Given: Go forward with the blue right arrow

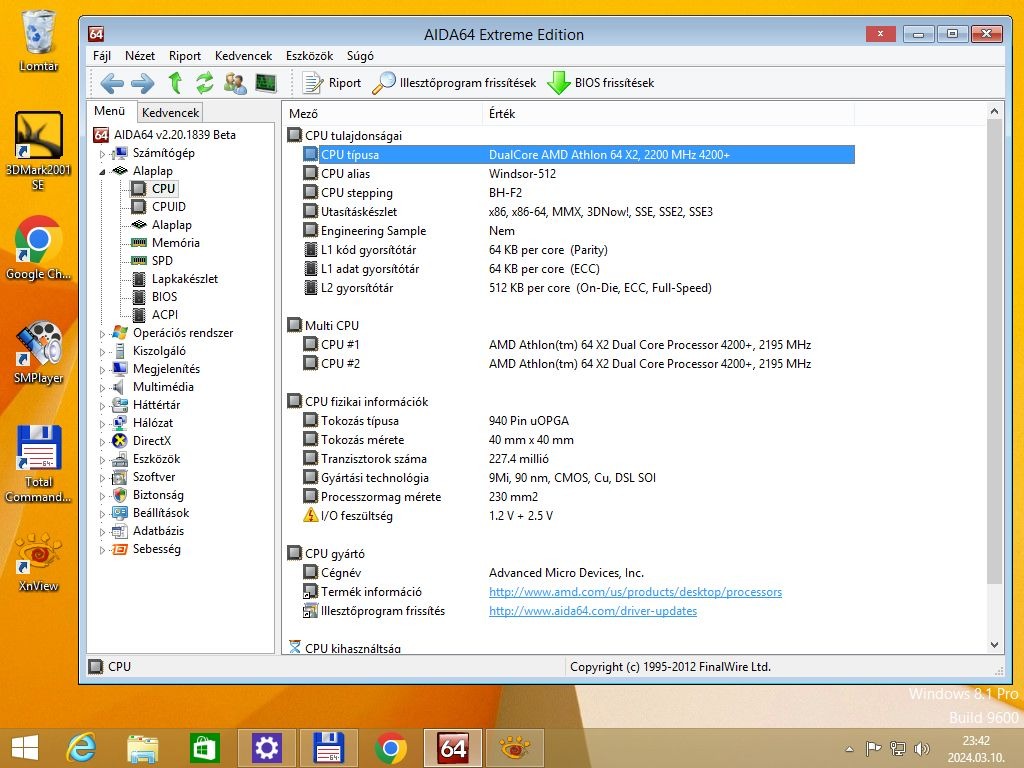Looking at the screenshot, I should [142, 83].
